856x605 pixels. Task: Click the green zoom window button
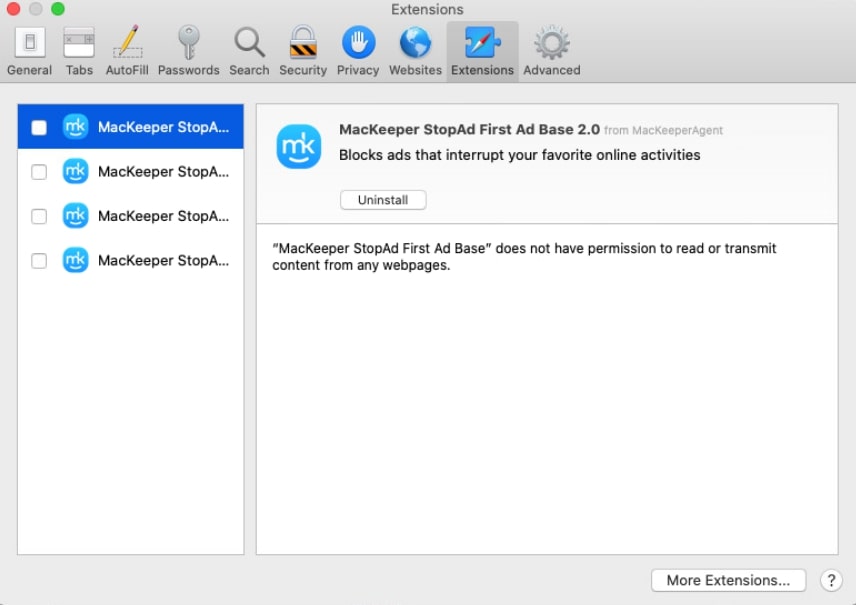click(57, 9)
